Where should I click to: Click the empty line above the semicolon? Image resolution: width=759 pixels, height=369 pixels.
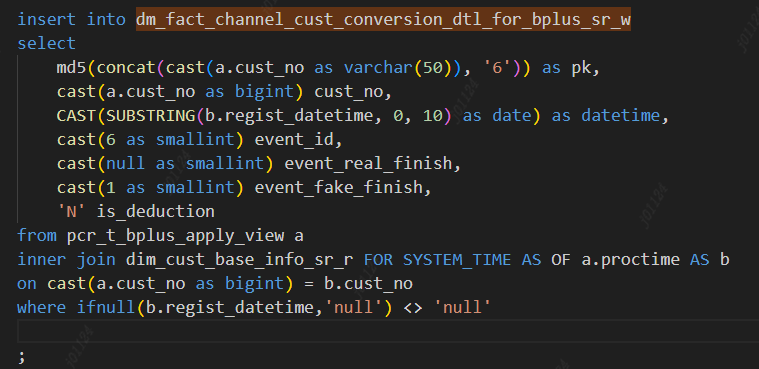coord(387,331)
